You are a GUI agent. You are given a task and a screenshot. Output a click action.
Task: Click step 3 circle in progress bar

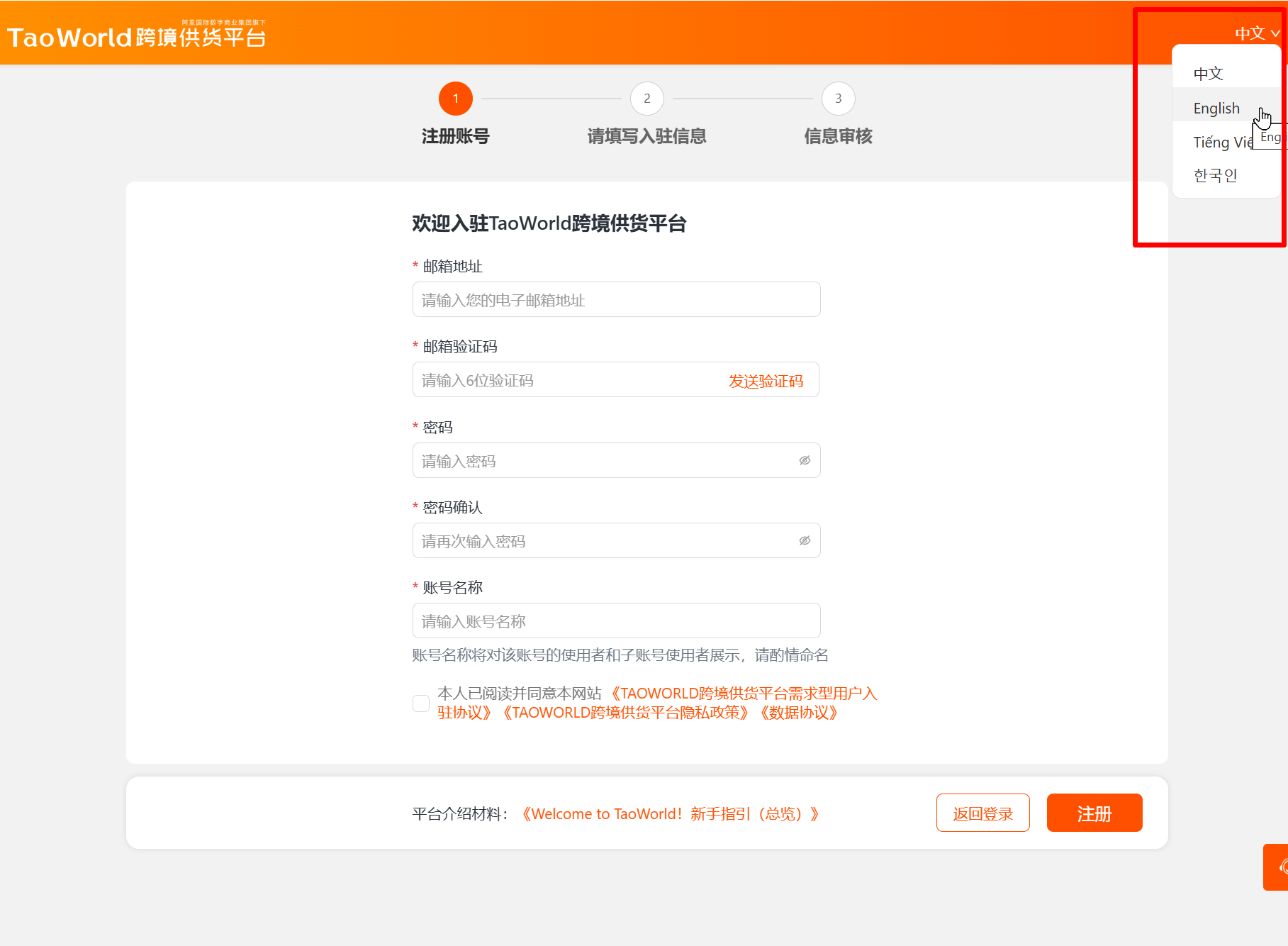[838, 99]
